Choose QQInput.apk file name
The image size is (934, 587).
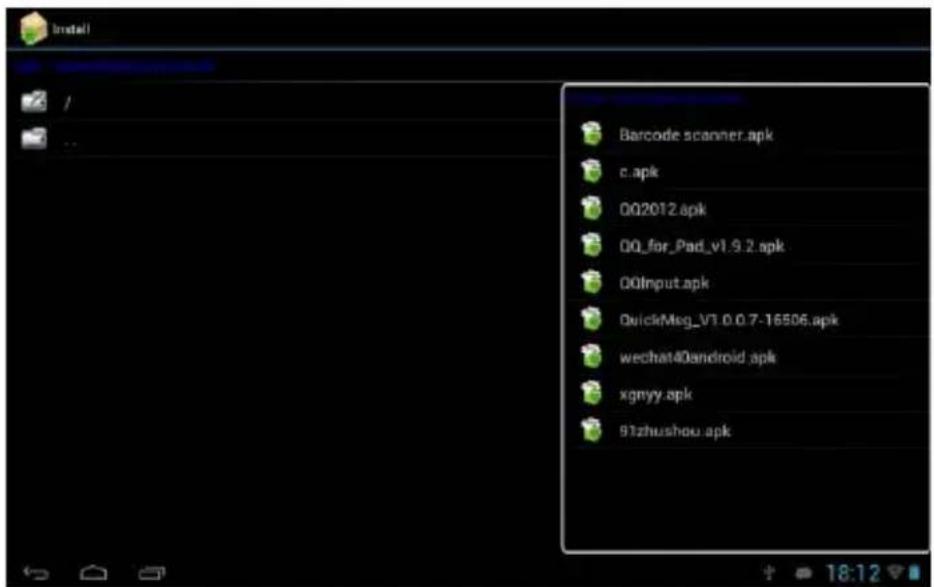pos(664,283)
